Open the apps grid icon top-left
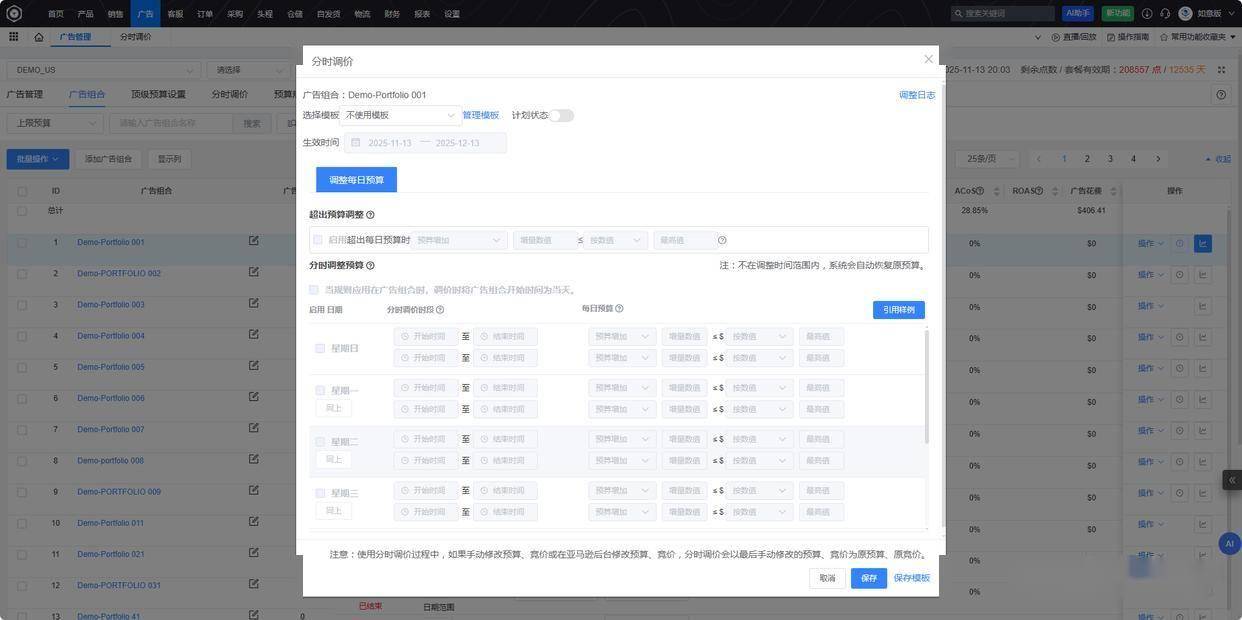This screenshot has width=1242, height=620. tap(14, 37)
